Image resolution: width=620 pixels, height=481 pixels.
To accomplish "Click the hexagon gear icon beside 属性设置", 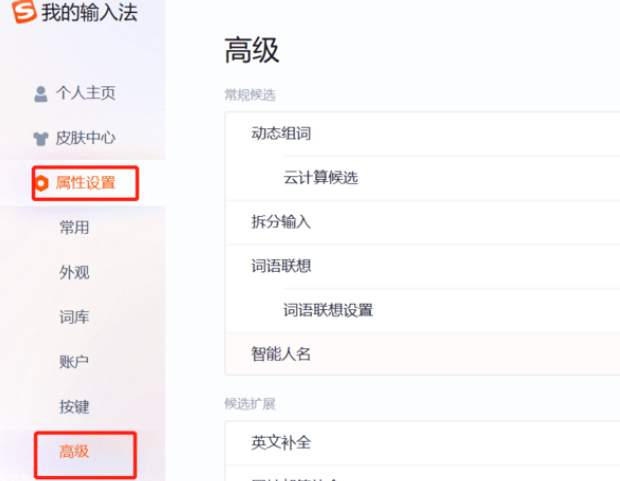I will [x=41, y=183].
